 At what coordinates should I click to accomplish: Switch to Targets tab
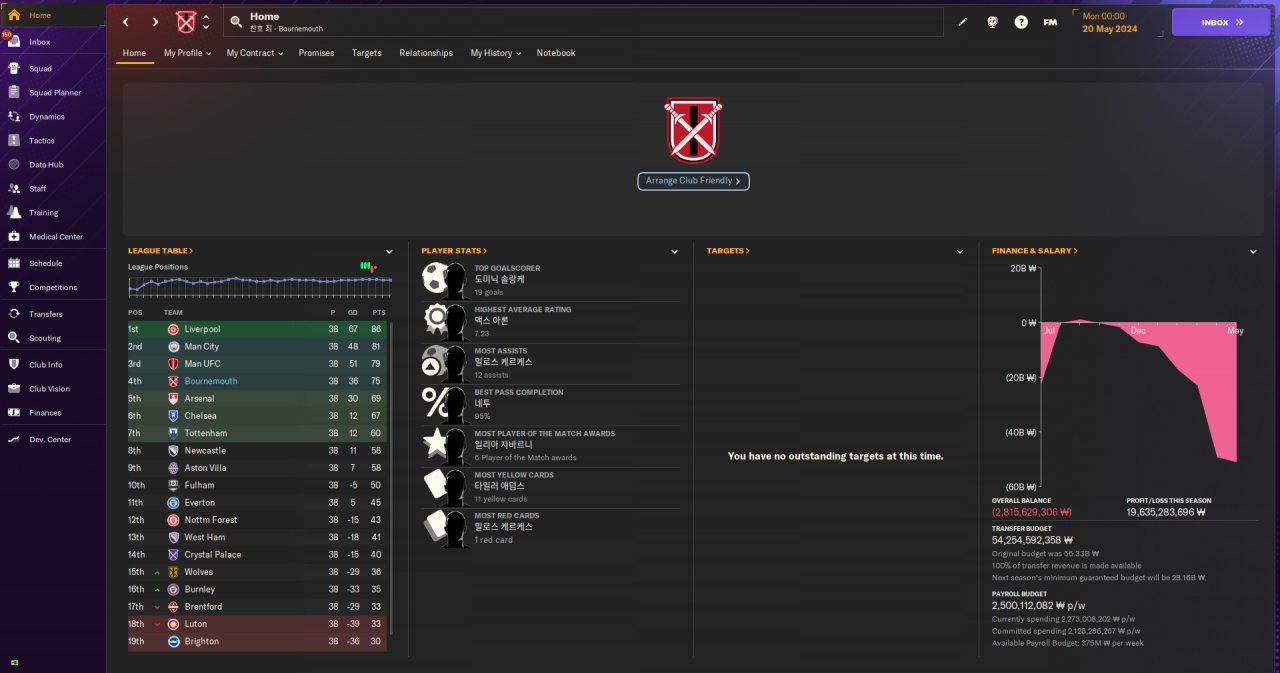click(x=367, y=53)
